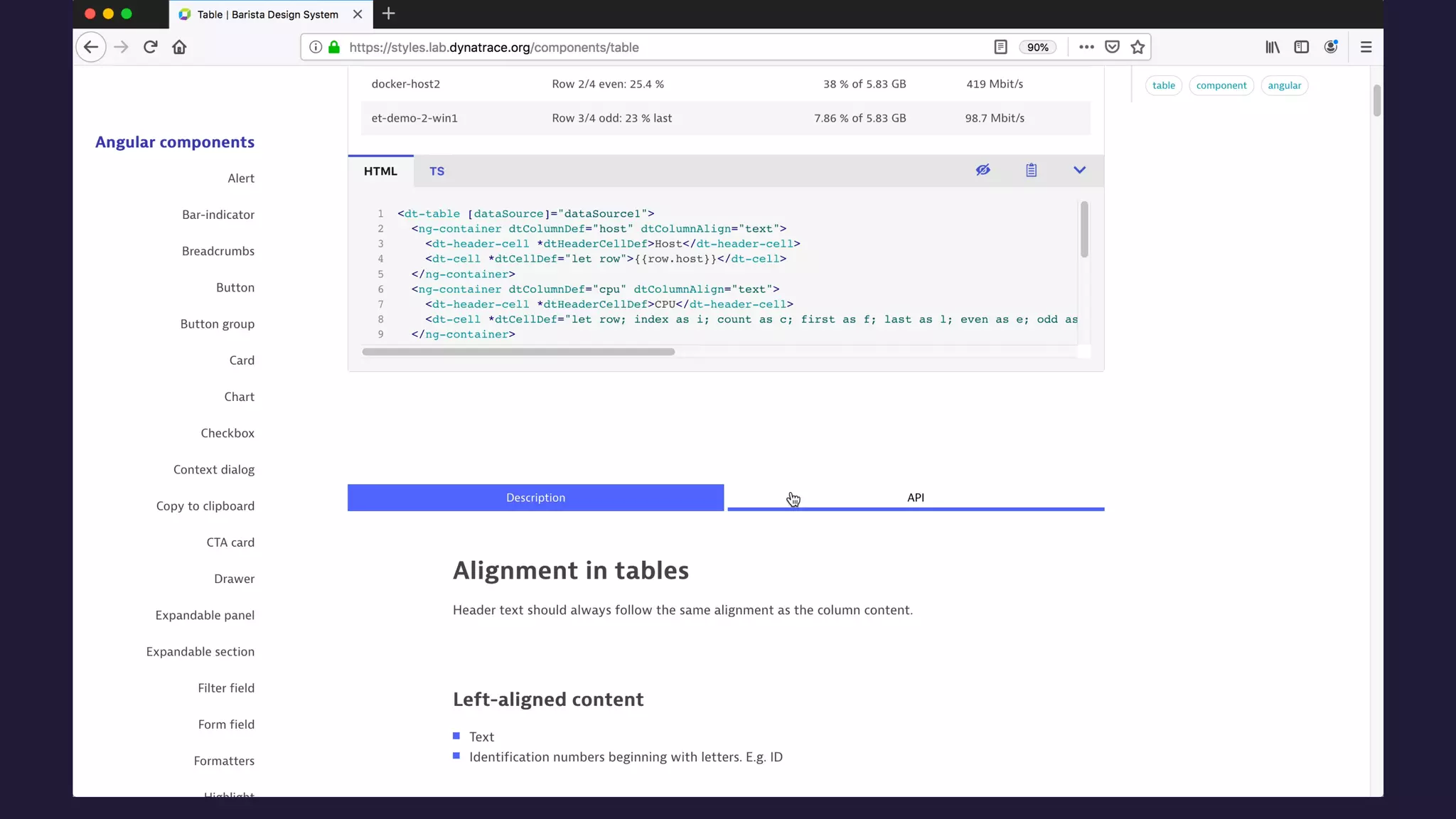Toggle the sidebar view icon
Viewport: 1456px width, 819px height.
click(x=1301, y=47)
